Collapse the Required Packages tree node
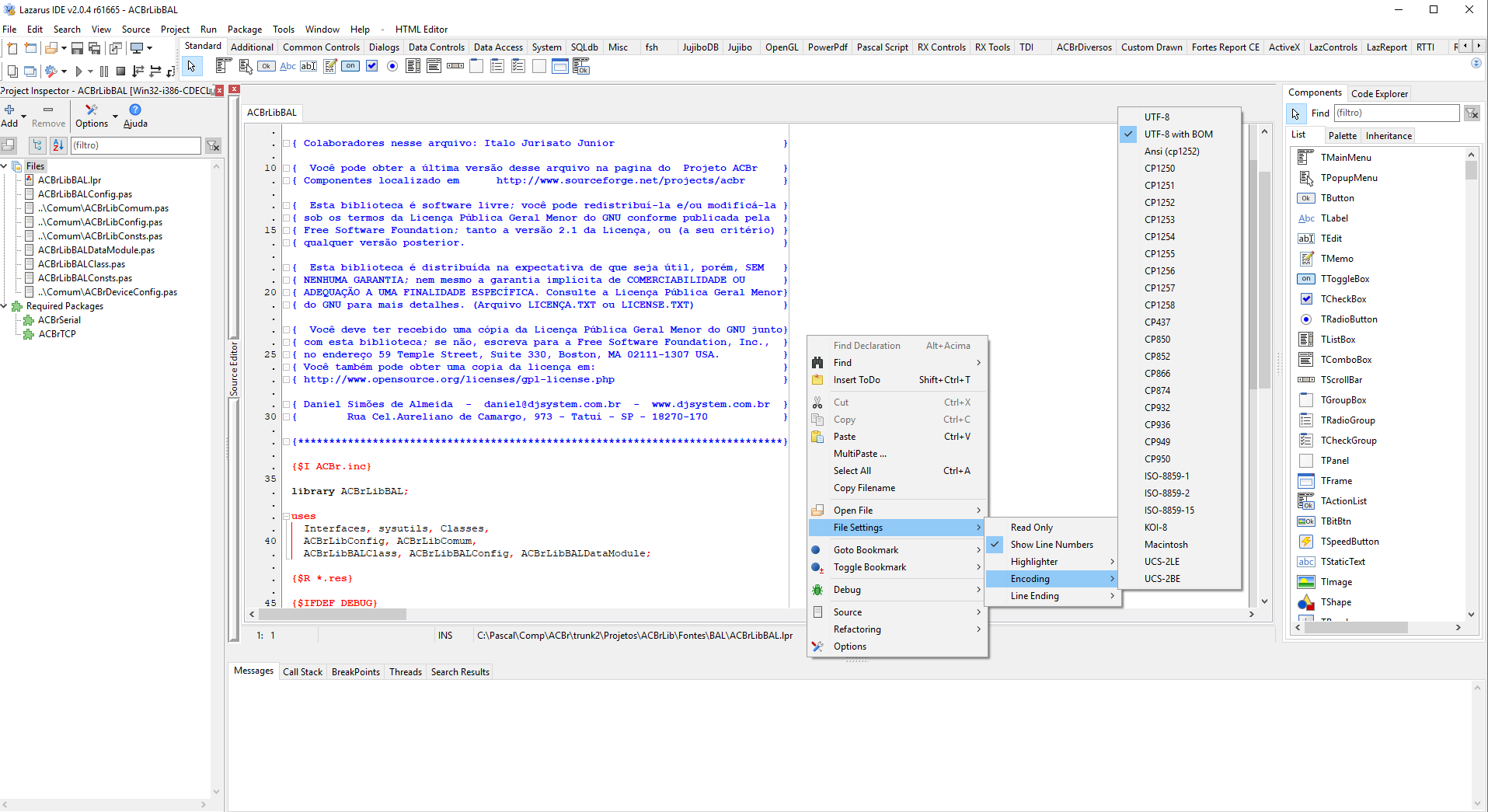1488x812 pixels. (x=5, y=306)
